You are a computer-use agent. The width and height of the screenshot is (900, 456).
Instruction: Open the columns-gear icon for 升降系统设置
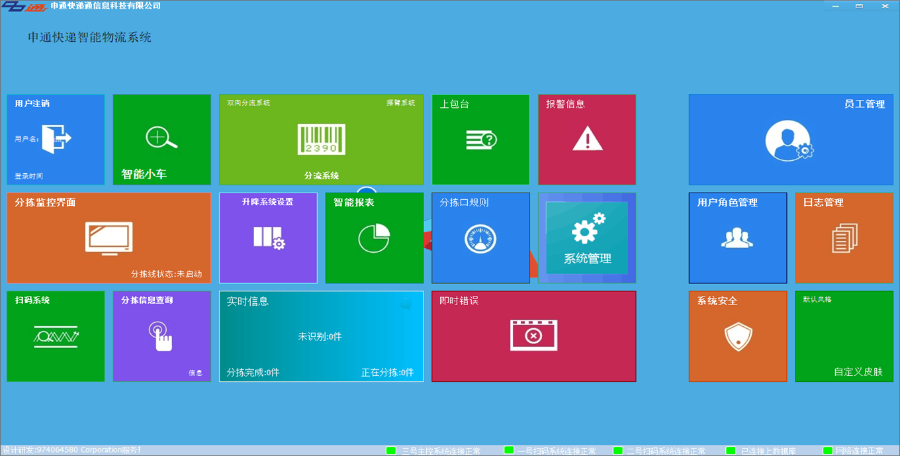pyautogui.click(x=269, y=238)
